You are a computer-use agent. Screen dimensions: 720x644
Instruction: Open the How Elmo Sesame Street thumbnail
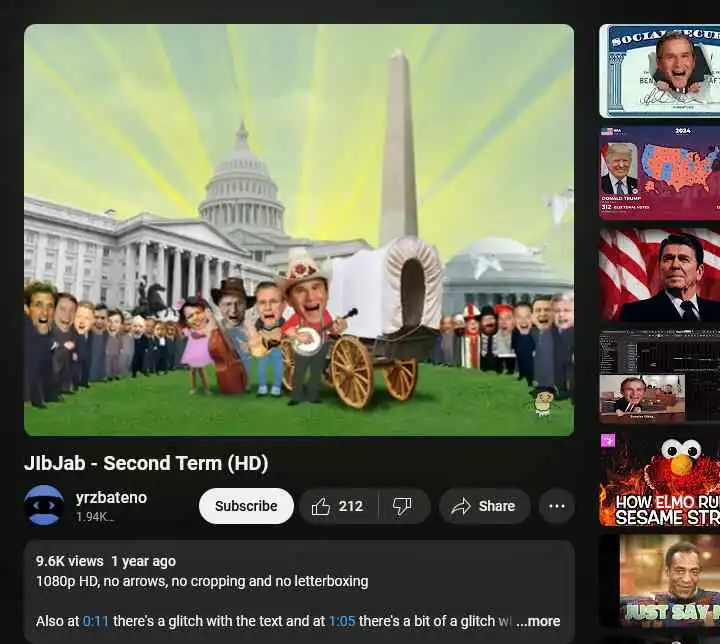pyautogui.click(x=660, y=479)
